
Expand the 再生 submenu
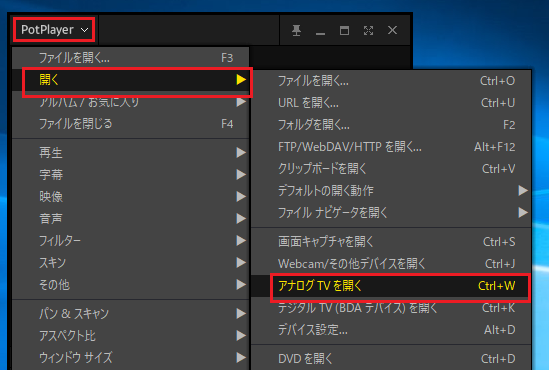pos(131,153)
